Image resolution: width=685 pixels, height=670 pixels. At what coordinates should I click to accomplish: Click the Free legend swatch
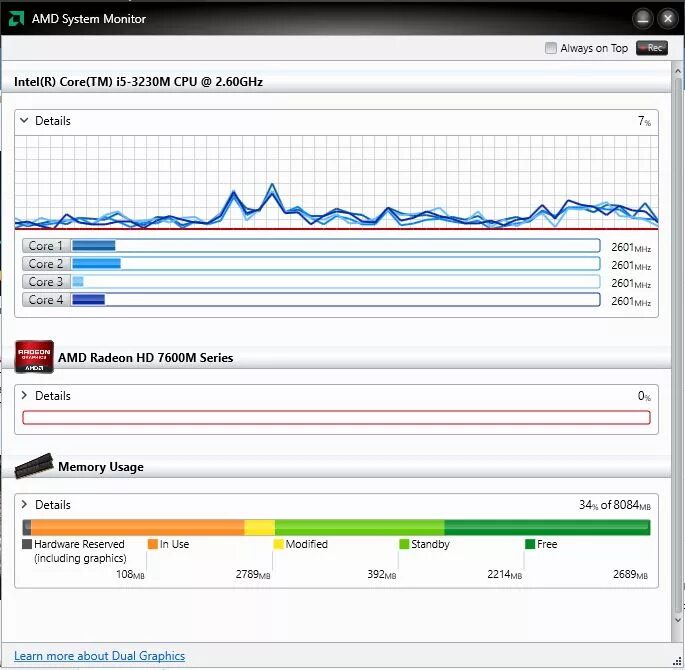coord(530,544)
